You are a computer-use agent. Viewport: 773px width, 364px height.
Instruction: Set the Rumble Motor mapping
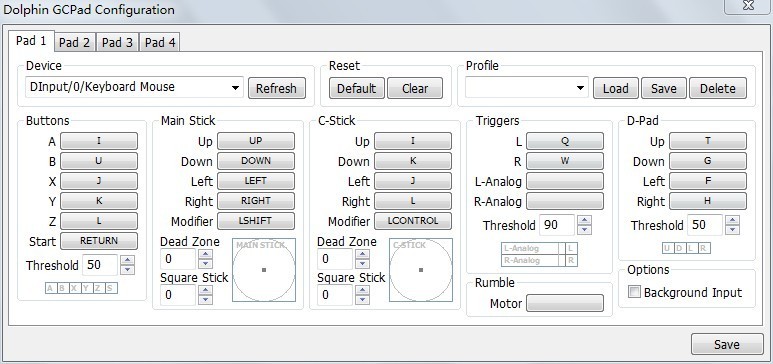coord(564,303)
